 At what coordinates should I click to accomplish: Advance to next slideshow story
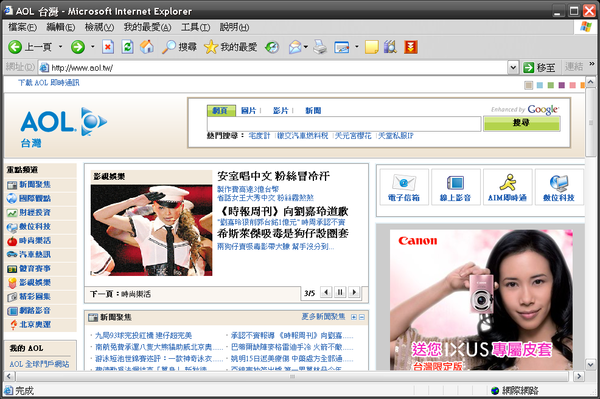pyautogui.click(x=354, y=292)
